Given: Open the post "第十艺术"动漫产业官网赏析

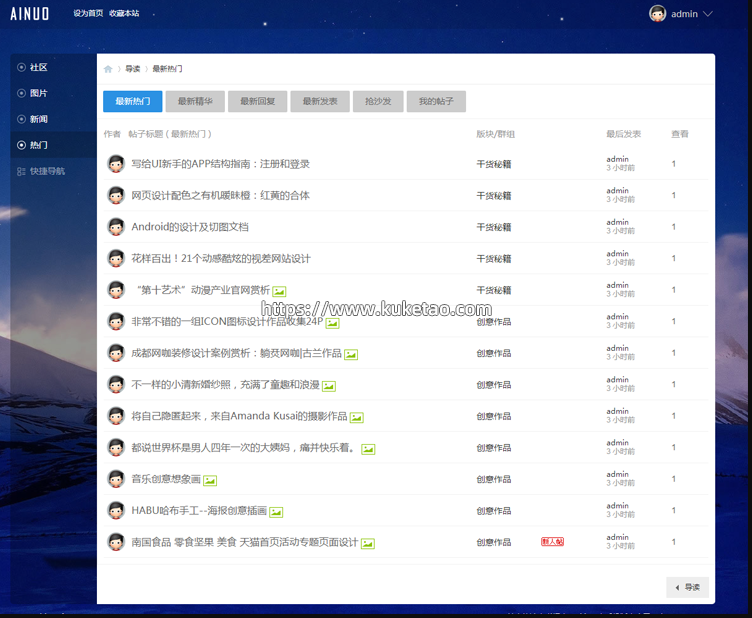Looking at the screenshot, I should 201,290.
